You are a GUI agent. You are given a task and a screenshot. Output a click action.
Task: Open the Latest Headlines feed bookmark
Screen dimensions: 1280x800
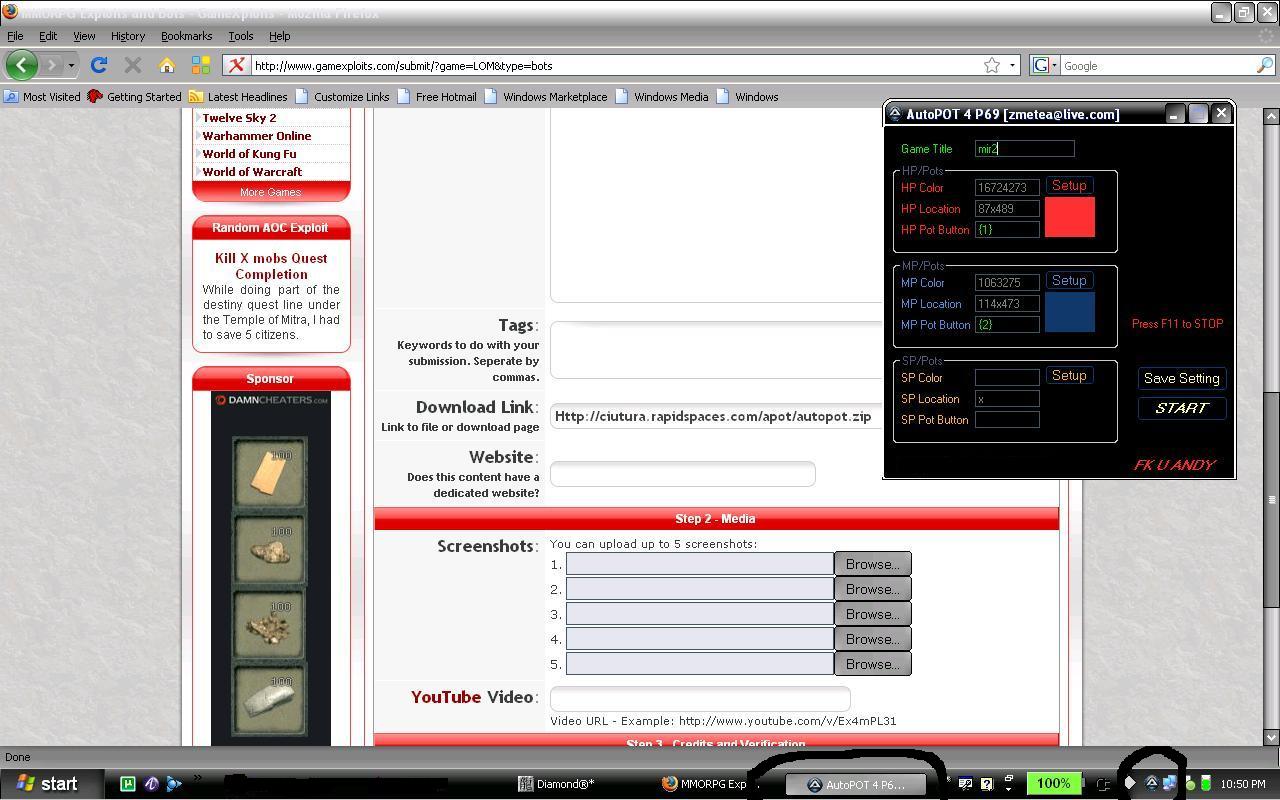(x=238, y=97)
